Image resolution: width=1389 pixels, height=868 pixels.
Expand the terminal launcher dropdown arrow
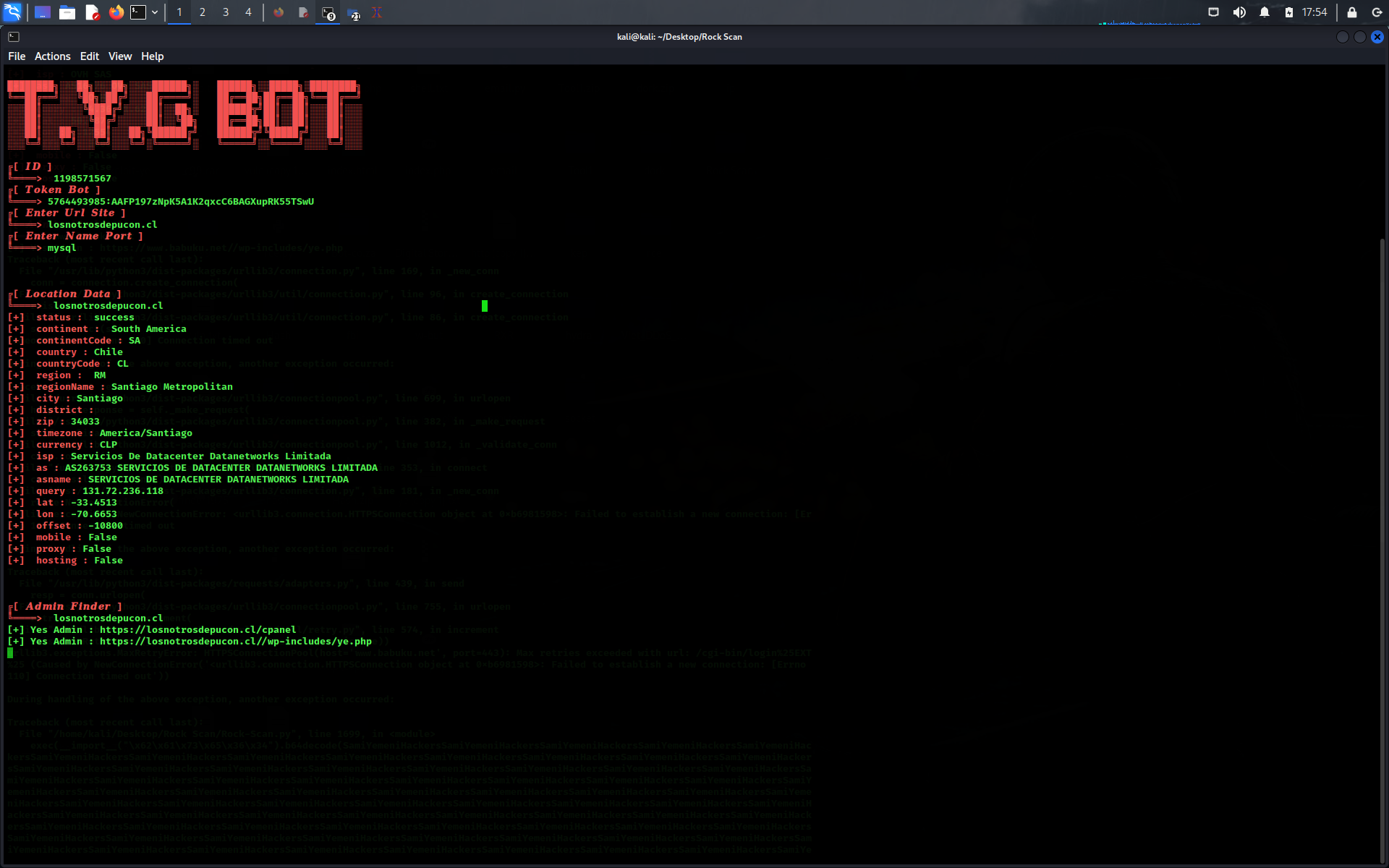click(155, 12)
